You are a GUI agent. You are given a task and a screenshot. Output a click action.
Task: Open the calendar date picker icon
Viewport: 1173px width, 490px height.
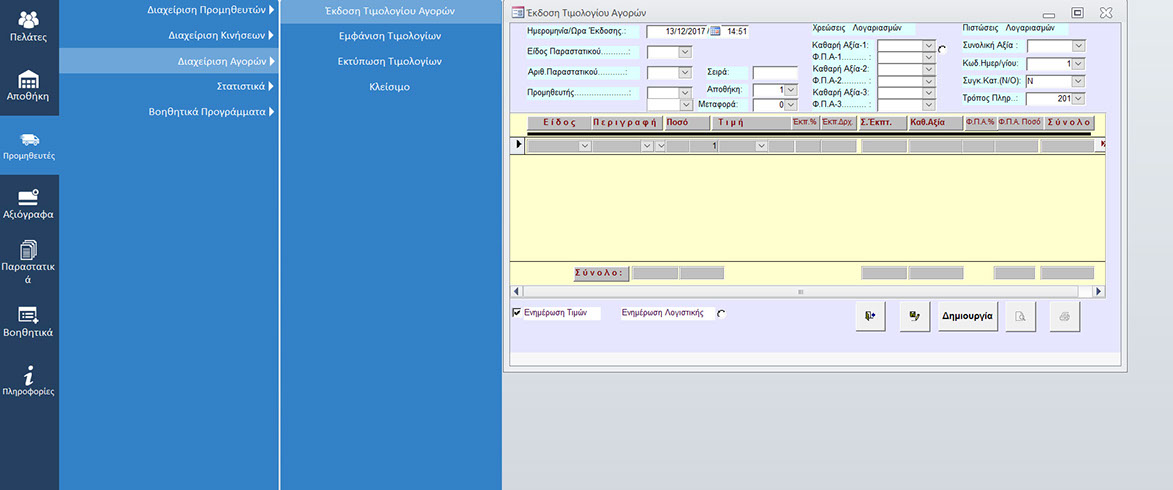click(x=715, y=31)
